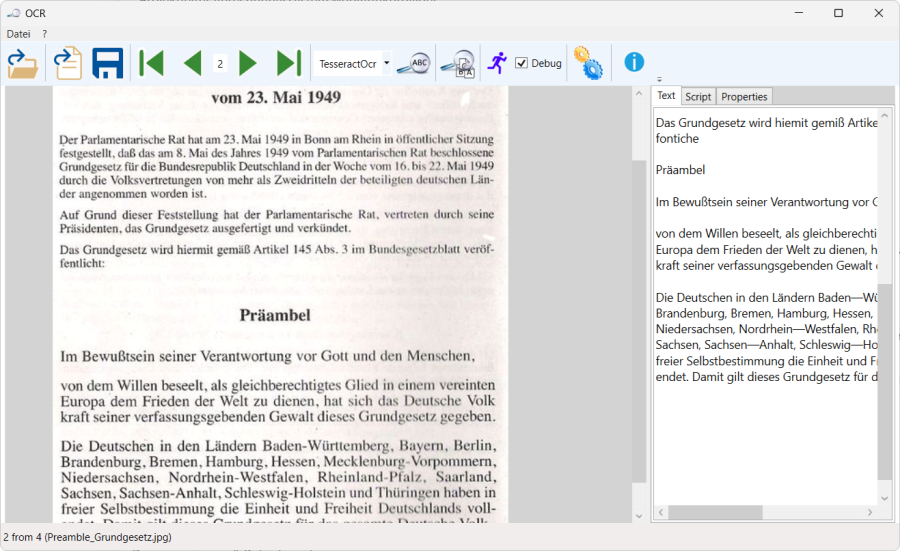Go to the next page
900x551 pixels.
(x=248, y=63)
